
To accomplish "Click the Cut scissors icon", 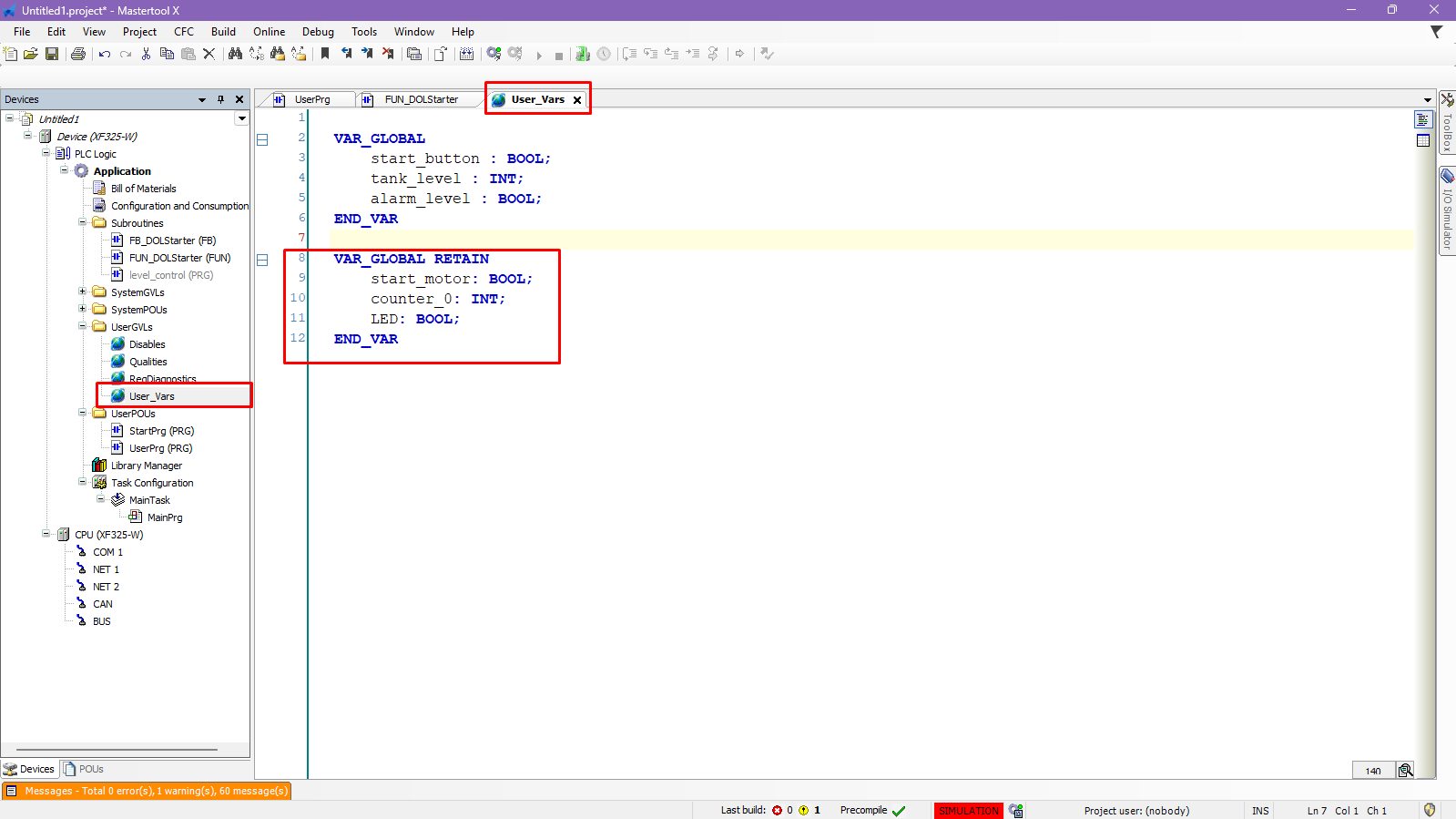I will (x=146, y=54).
